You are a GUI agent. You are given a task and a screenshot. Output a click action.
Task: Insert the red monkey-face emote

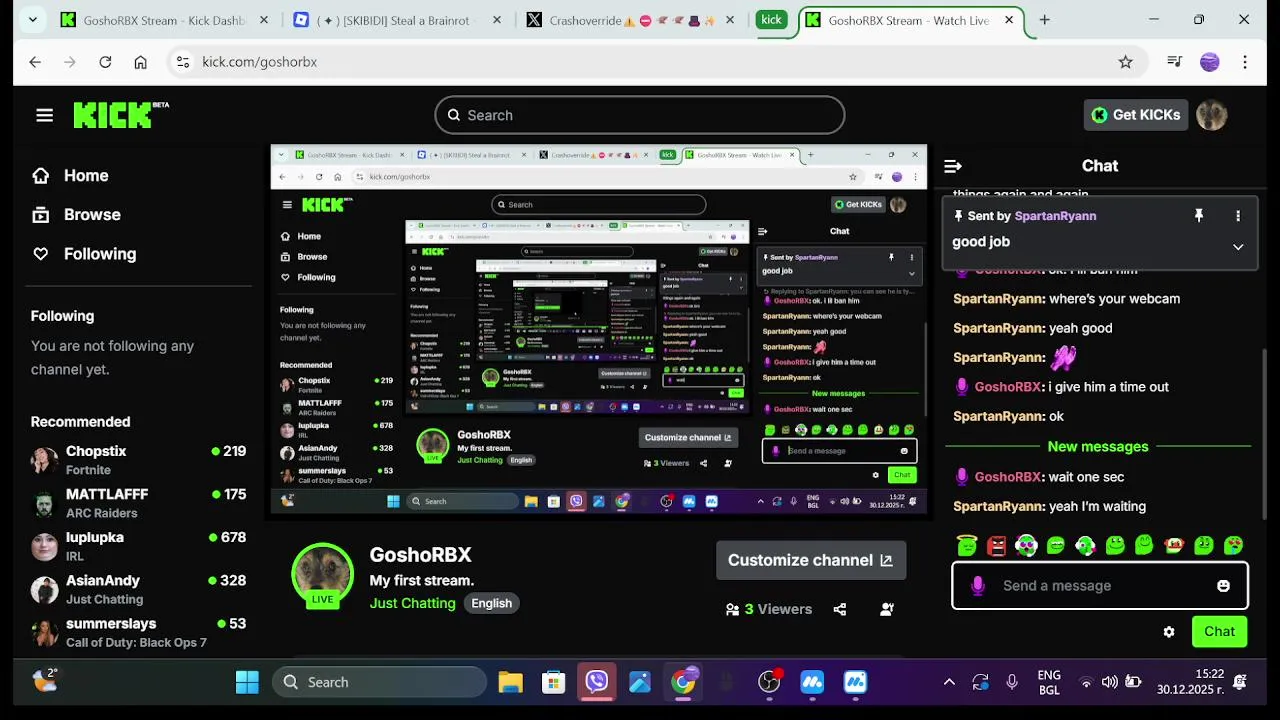coord(1174,545)
